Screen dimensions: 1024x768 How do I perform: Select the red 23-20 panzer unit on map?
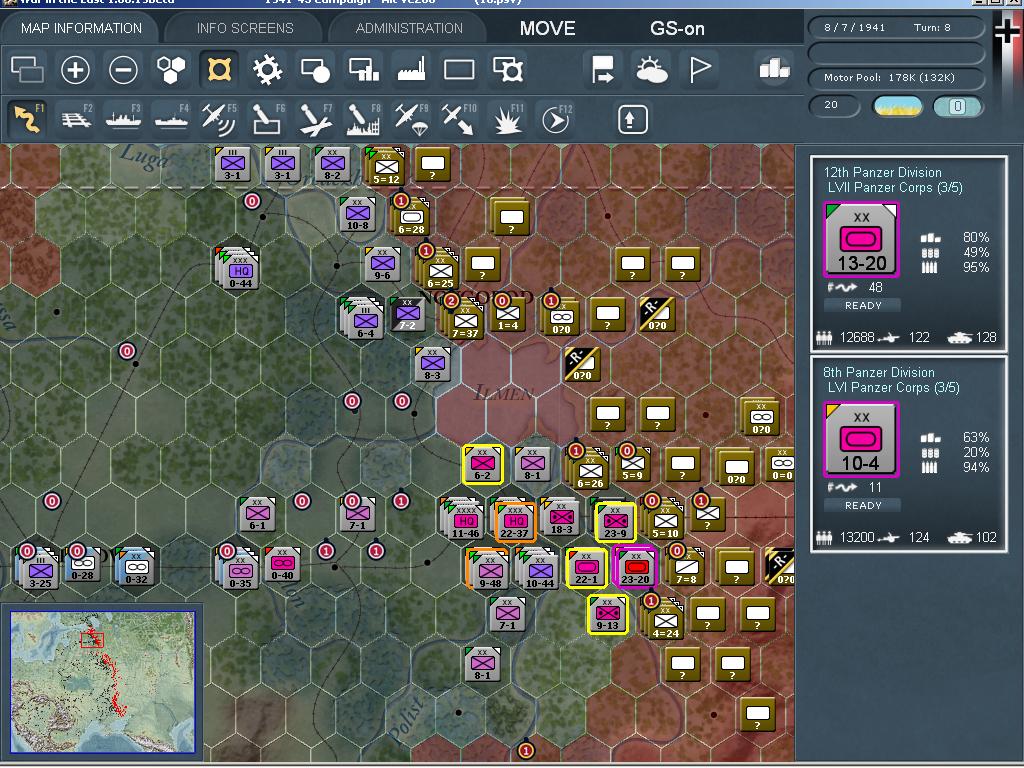click(x=635, y=567)
